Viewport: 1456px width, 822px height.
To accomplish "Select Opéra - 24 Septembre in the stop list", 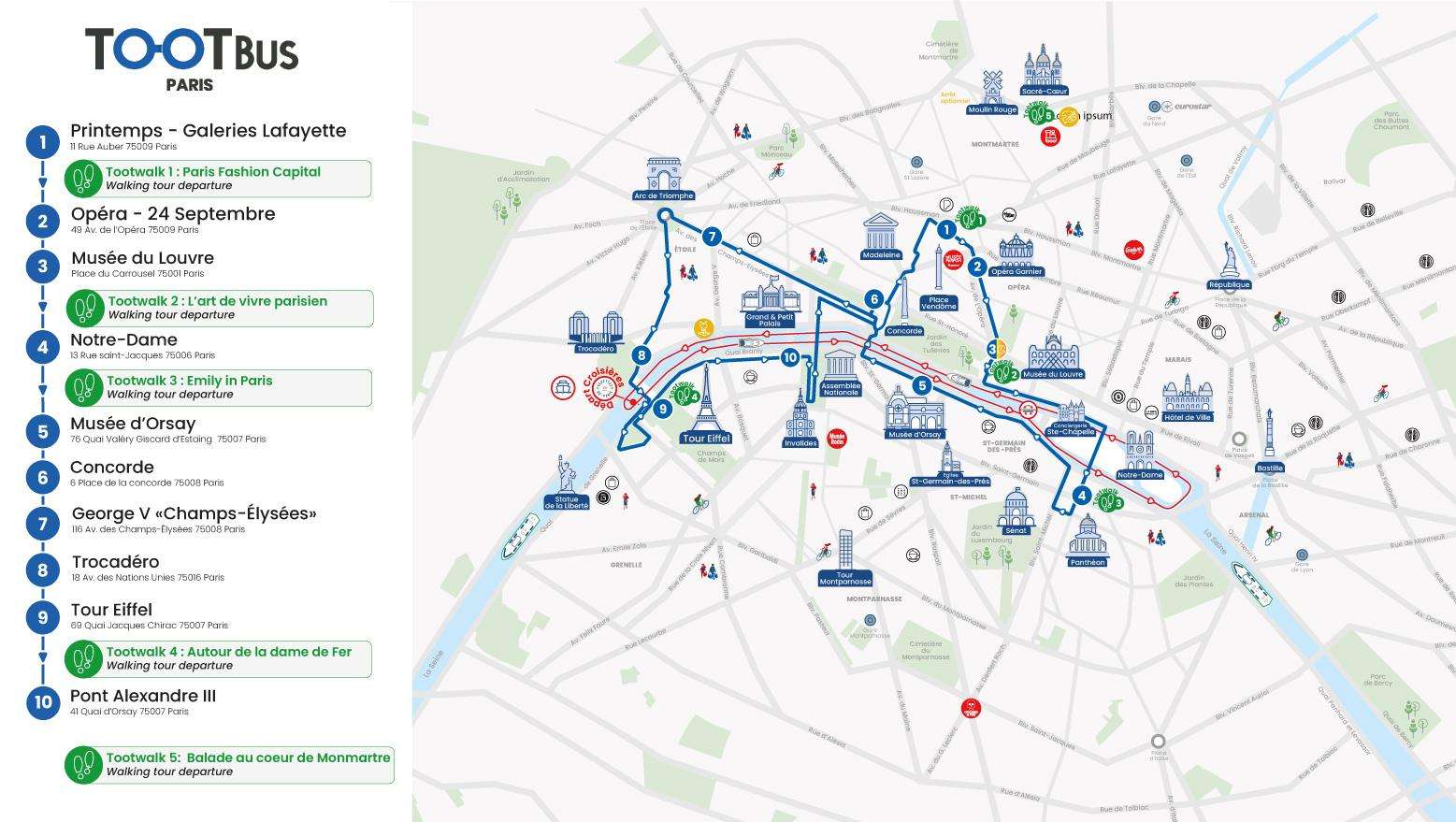I will [x=173, y=213].
